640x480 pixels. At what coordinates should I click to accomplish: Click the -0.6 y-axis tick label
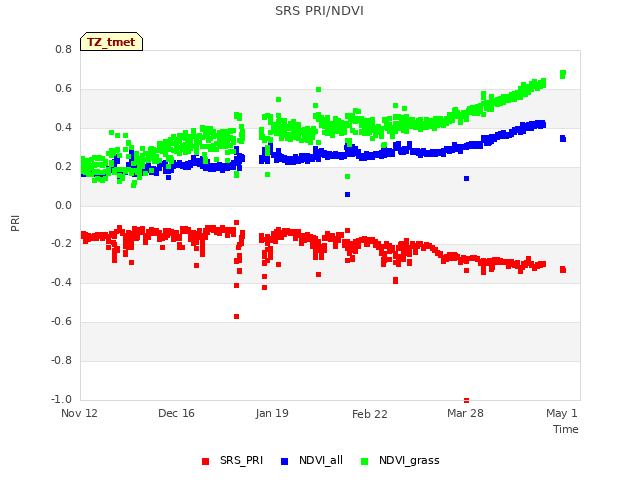[61, 322]
